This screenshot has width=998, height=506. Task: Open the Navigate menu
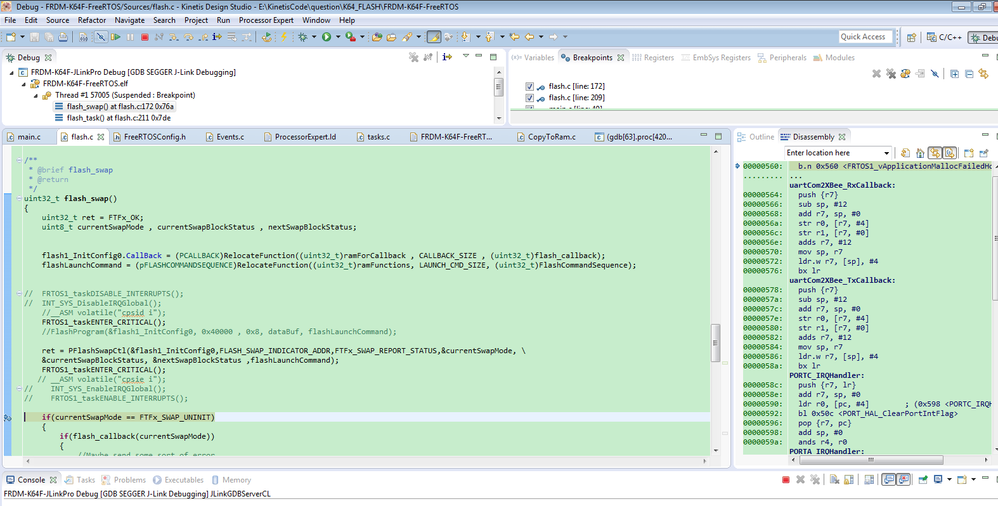(x=129, y=20)
